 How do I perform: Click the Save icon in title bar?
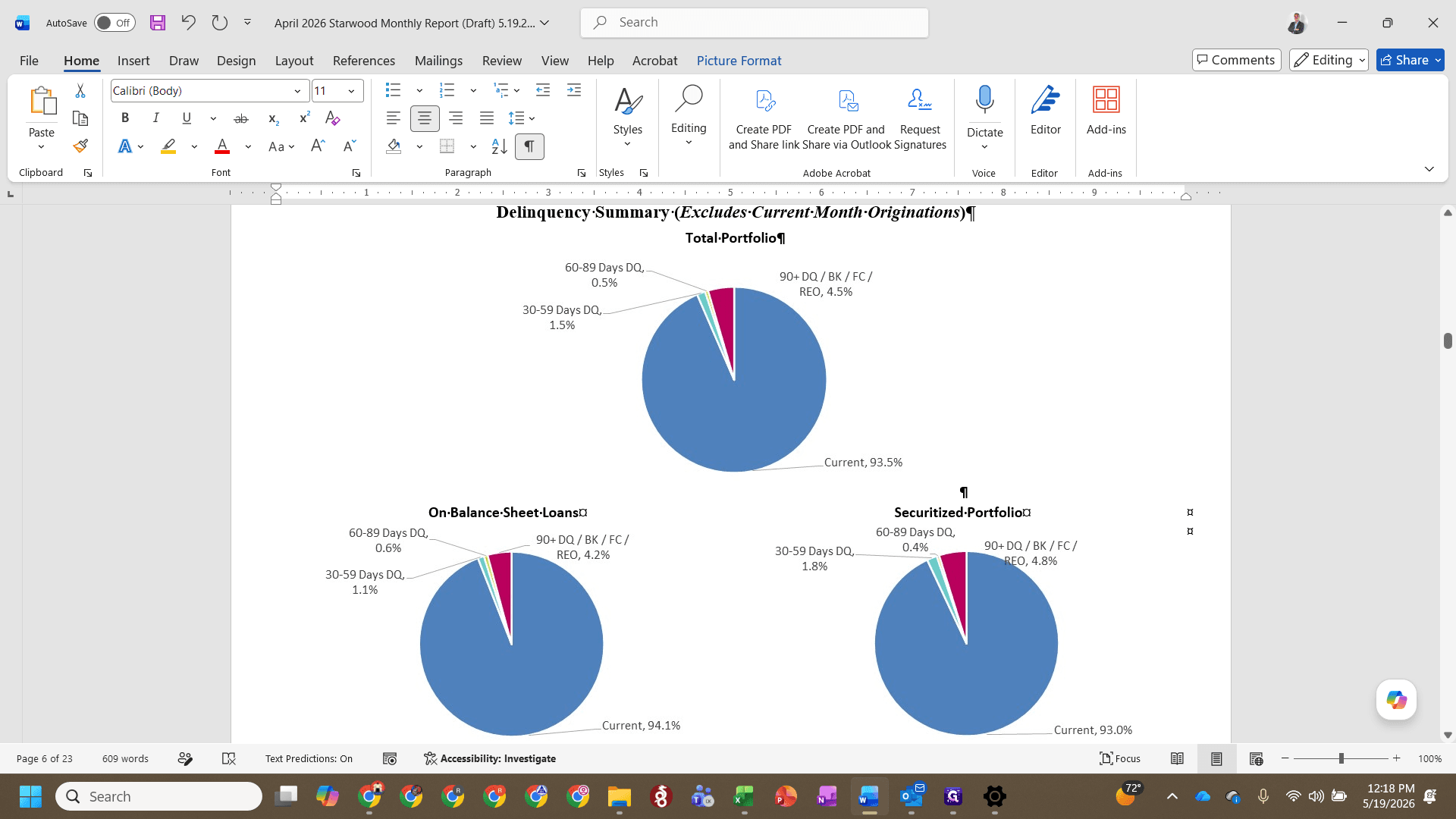click(158, 23)
